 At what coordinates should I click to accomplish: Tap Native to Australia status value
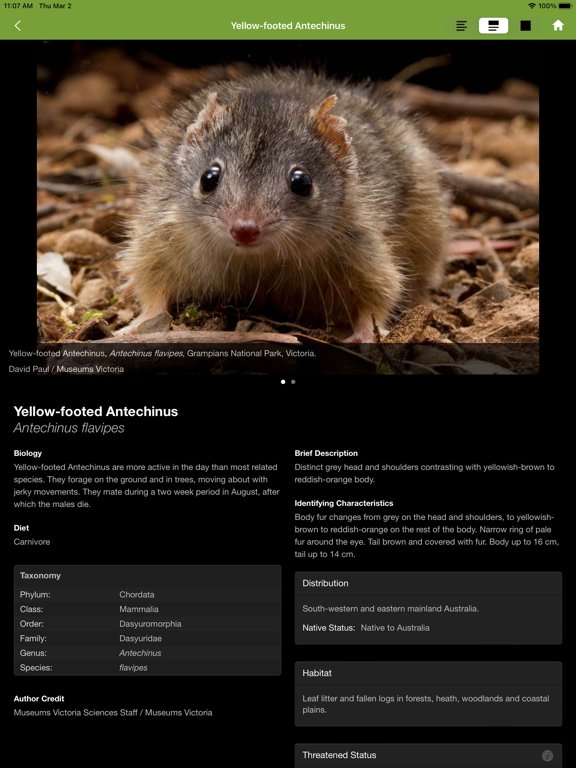point(395,628)
